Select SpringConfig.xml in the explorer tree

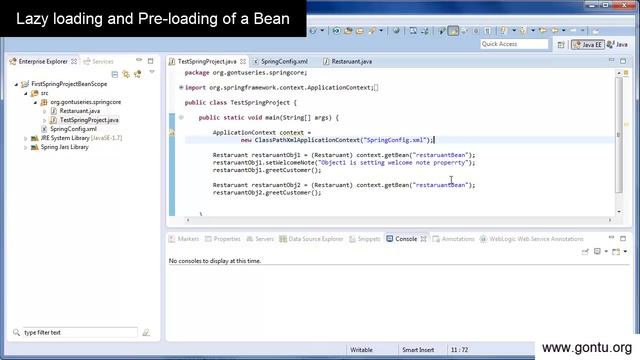pos(73,129)
